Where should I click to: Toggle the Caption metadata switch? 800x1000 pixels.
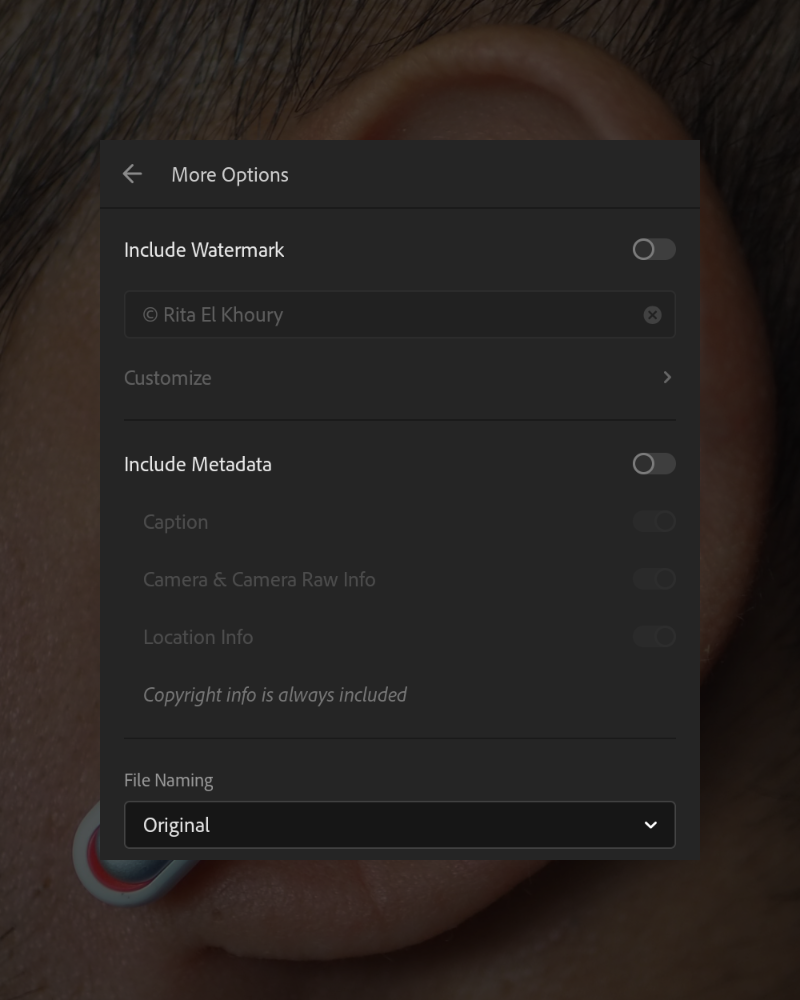[x=654, y=522]
